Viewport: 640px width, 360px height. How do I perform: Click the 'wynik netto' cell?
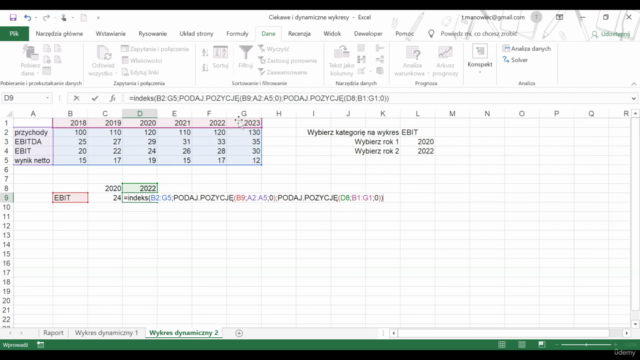tap(33, 160)
